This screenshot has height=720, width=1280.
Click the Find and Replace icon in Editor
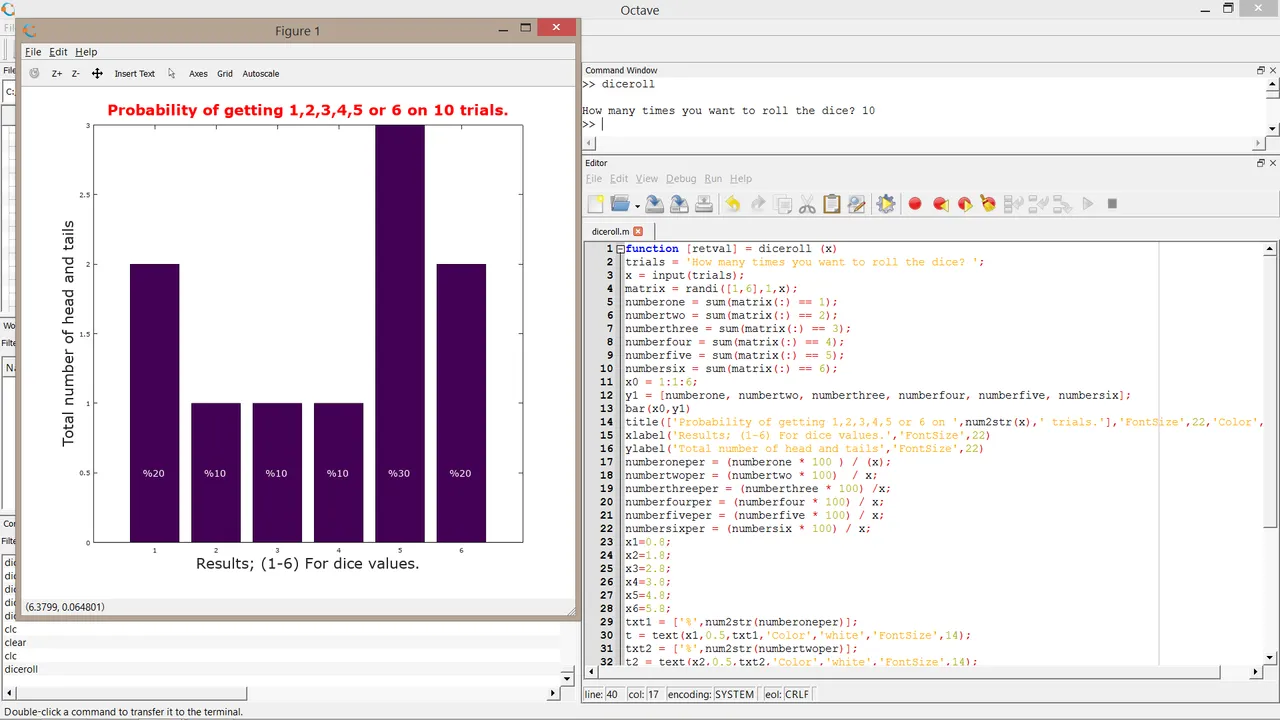pos(856,204)
